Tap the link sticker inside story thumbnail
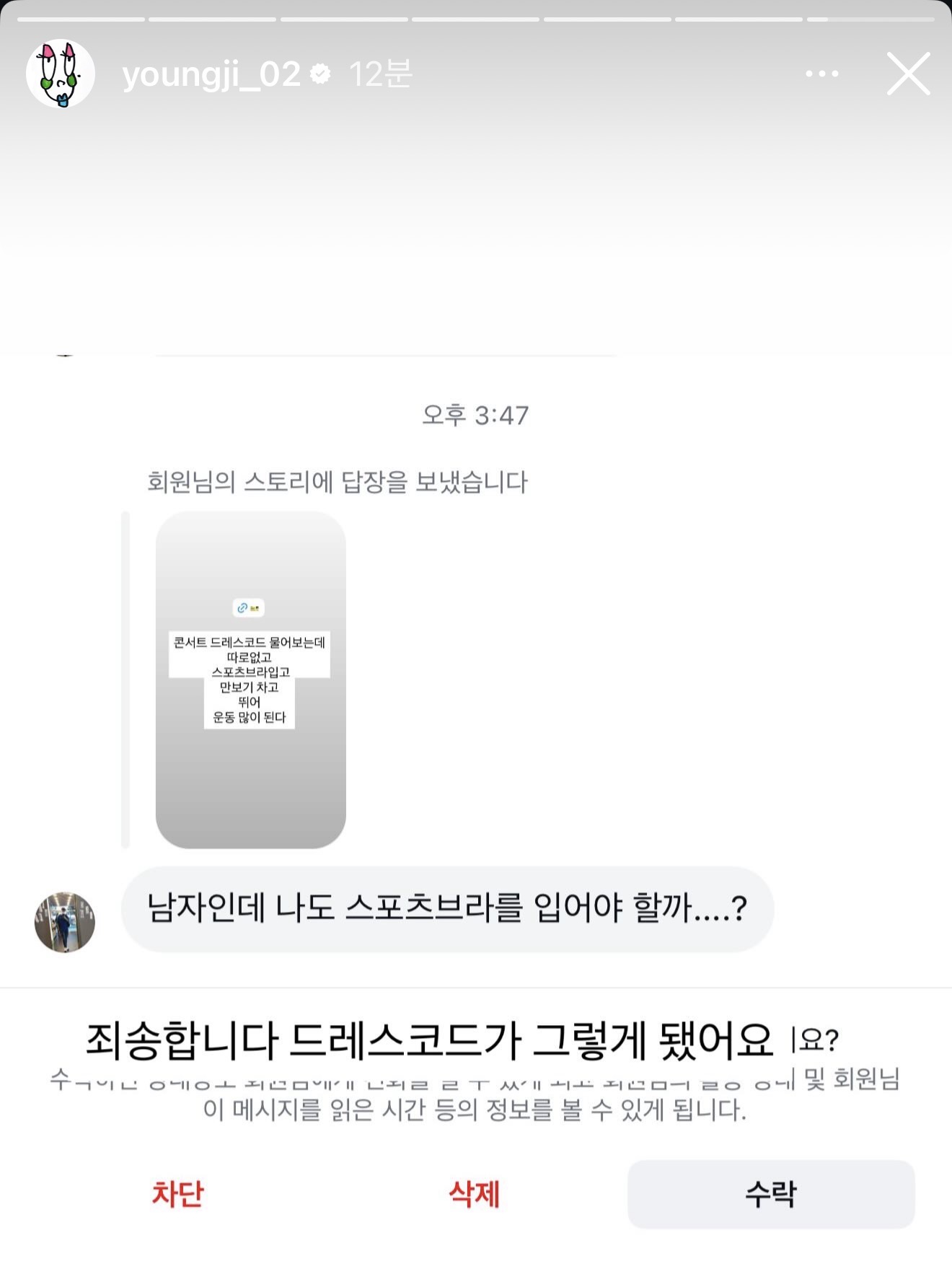952x1287 pixels. click(249, 608)
